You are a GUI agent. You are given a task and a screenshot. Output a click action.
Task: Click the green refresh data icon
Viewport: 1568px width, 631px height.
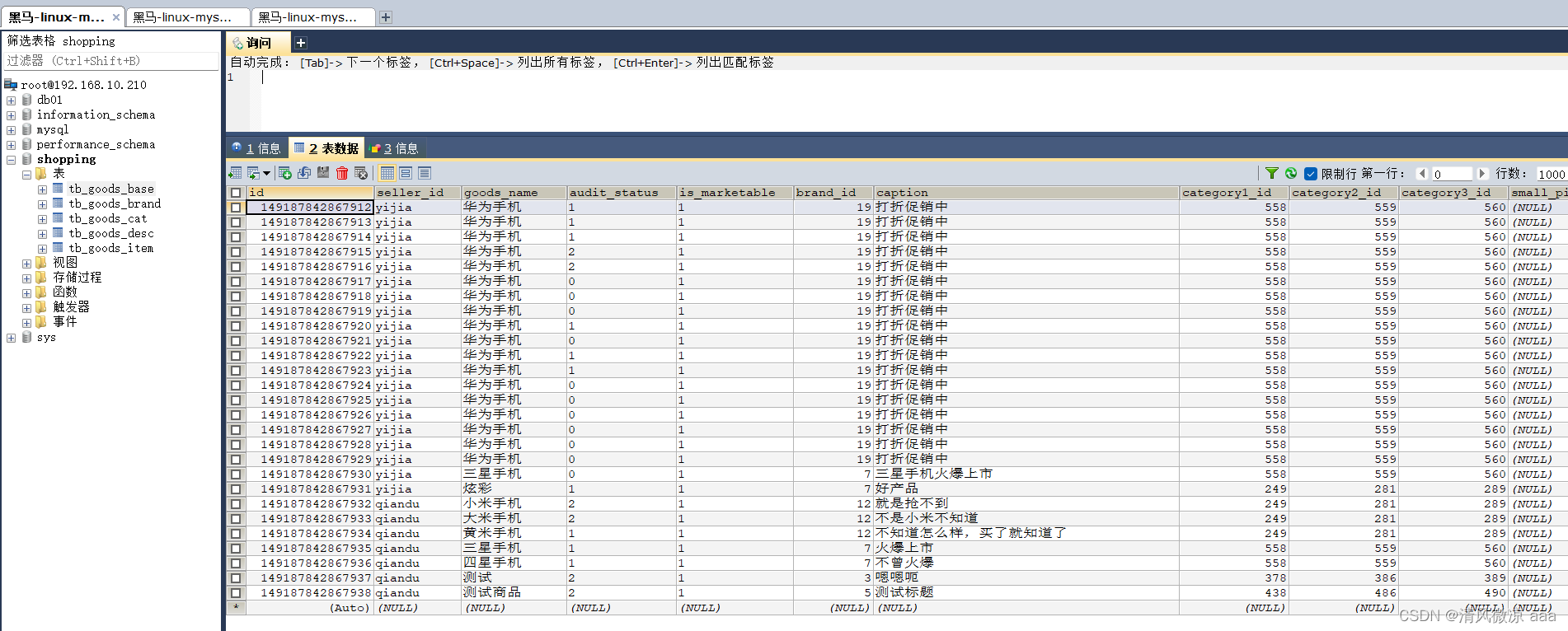[1291, 173]
